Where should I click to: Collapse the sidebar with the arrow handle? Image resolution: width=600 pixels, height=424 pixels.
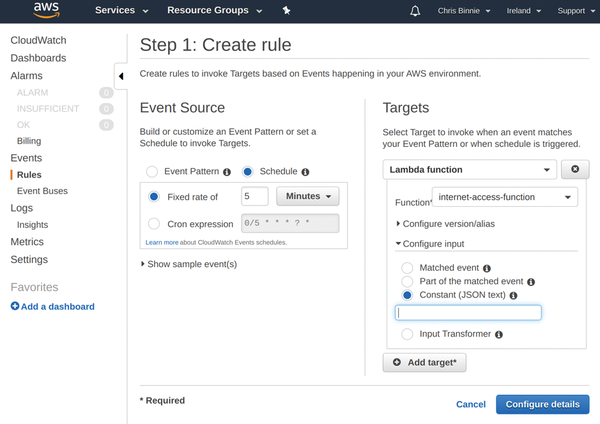pos(121,76)
